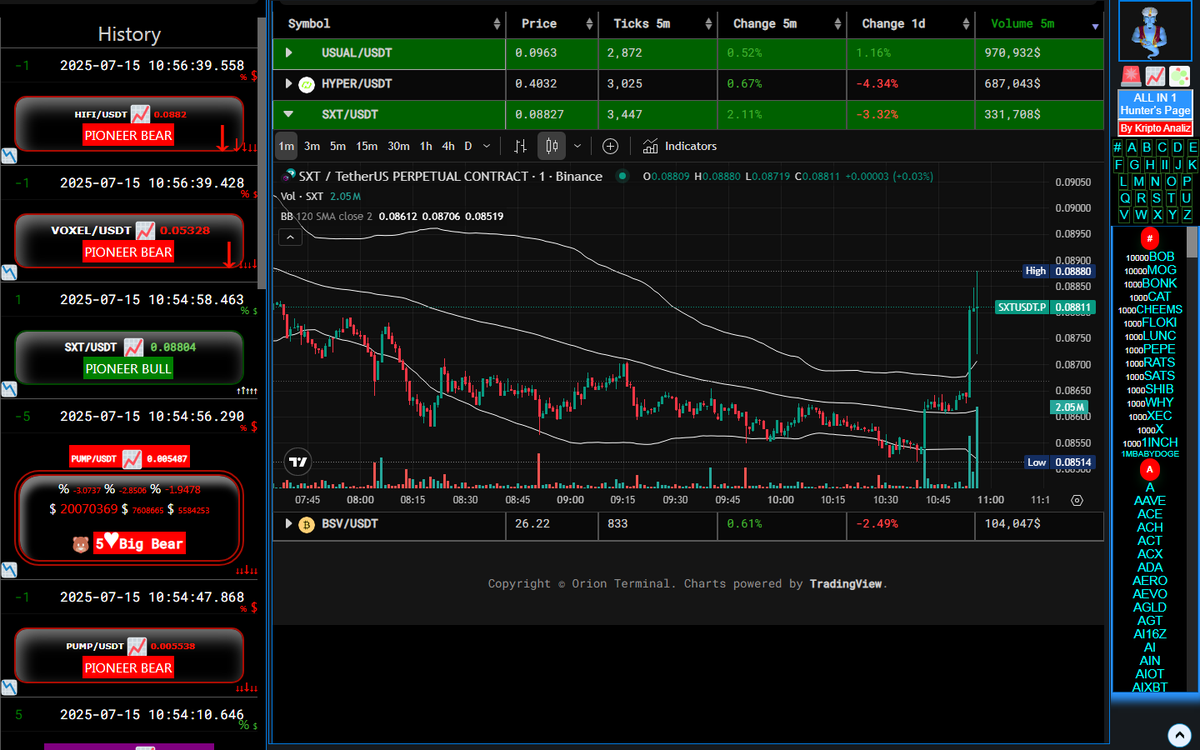Select the candlestick chart style icon
1200x750 pixels.
(552, 146)
